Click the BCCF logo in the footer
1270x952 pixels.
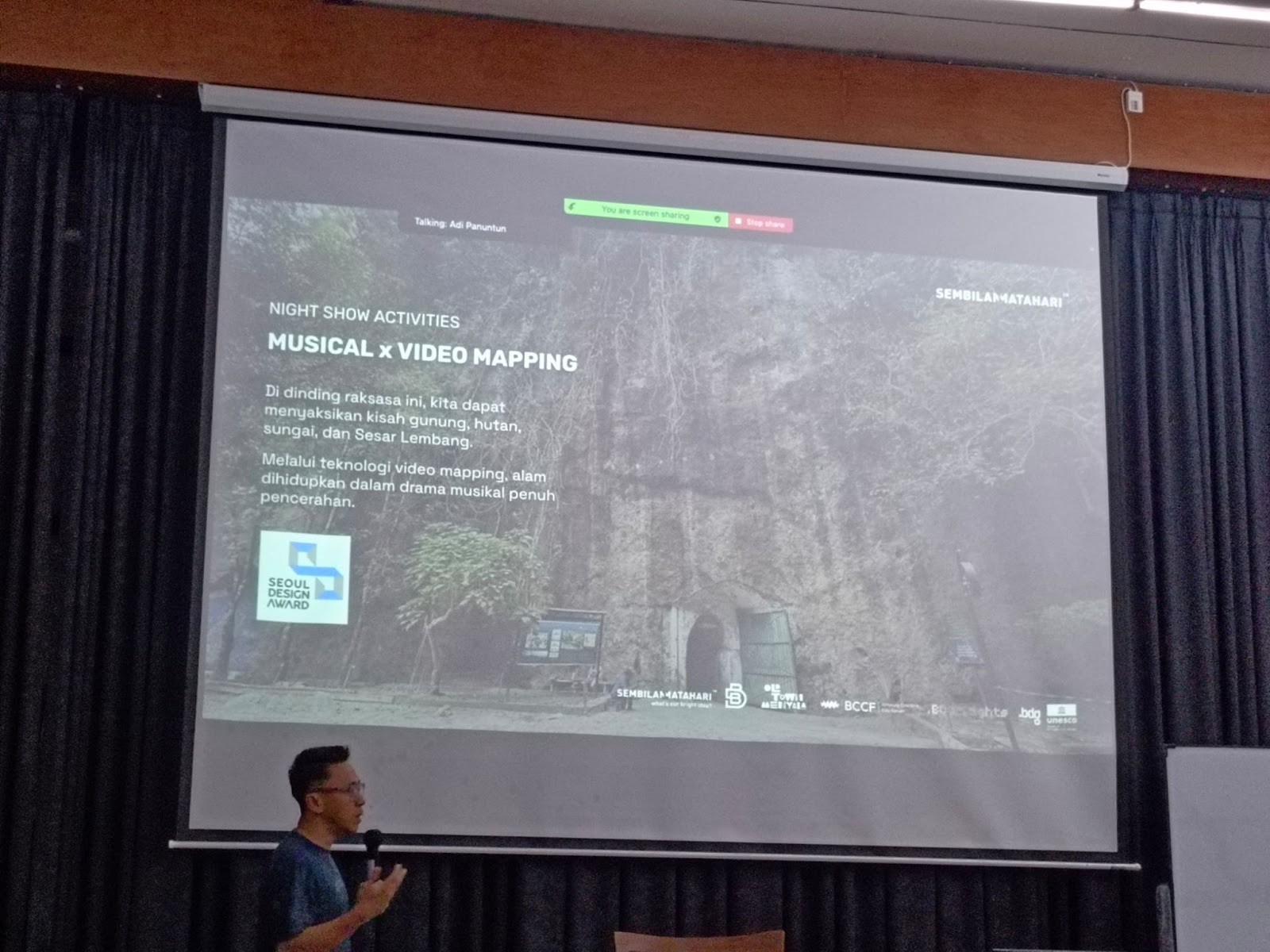(x=868, y=705)
